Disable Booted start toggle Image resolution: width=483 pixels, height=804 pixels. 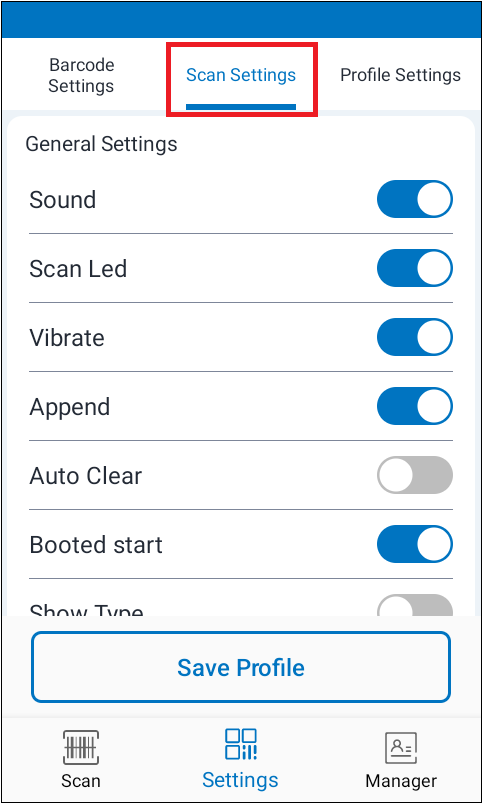pos(415,544)
